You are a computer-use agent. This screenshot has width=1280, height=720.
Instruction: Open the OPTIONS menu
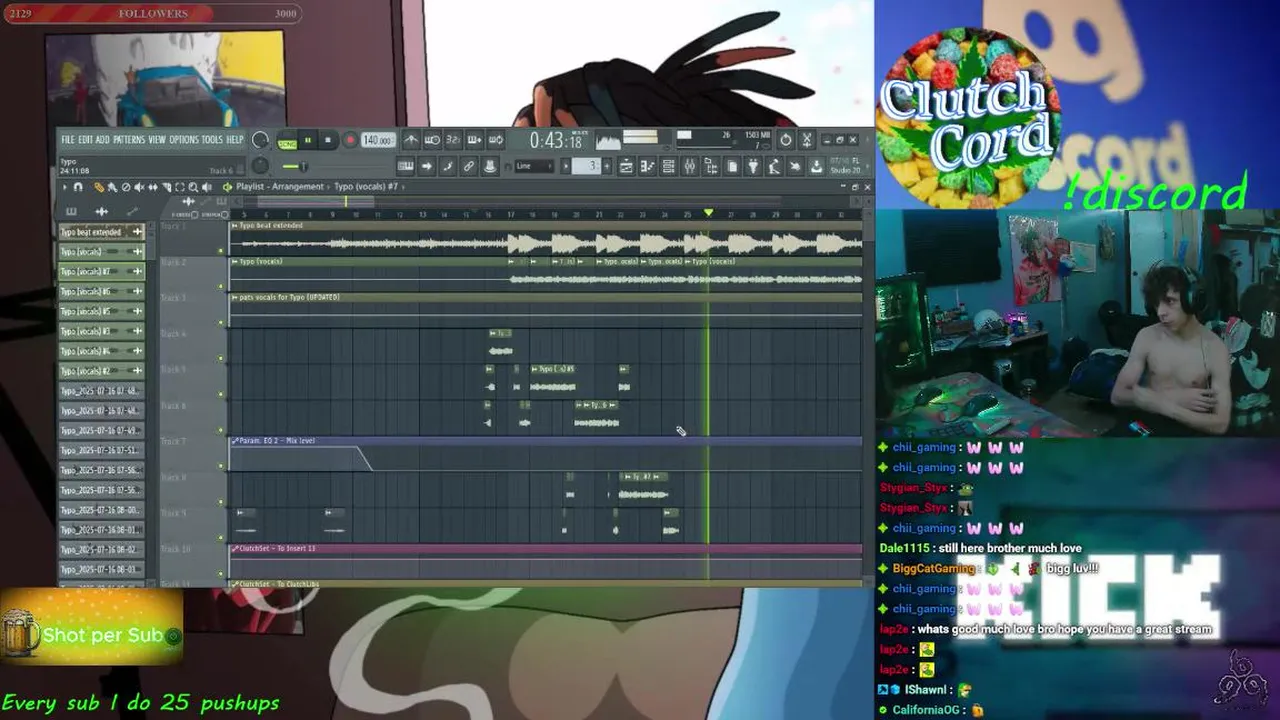click(x=185, y=139)
